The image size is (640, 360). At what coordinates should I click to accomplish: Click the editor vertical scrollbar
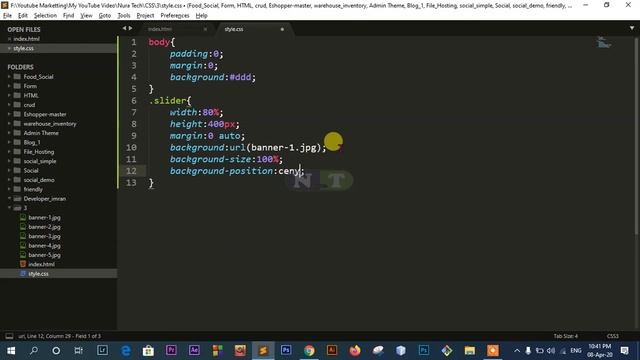pos(637,135)
